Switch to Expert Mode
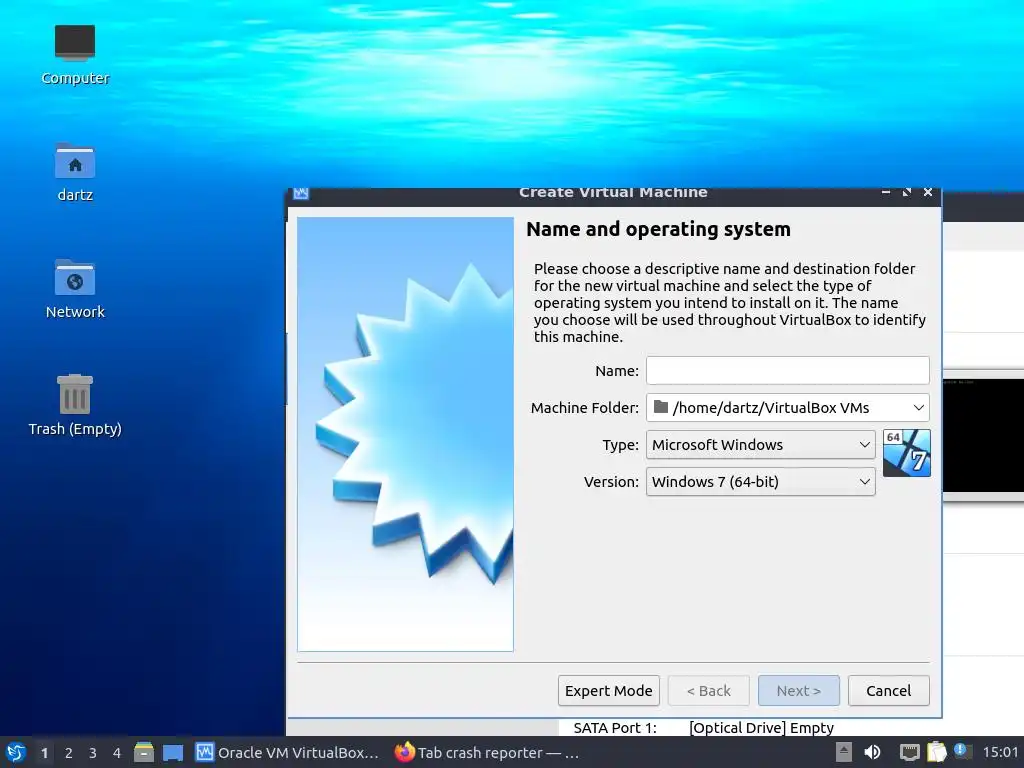Screen dimensions: 1024x768 point(609,691)
